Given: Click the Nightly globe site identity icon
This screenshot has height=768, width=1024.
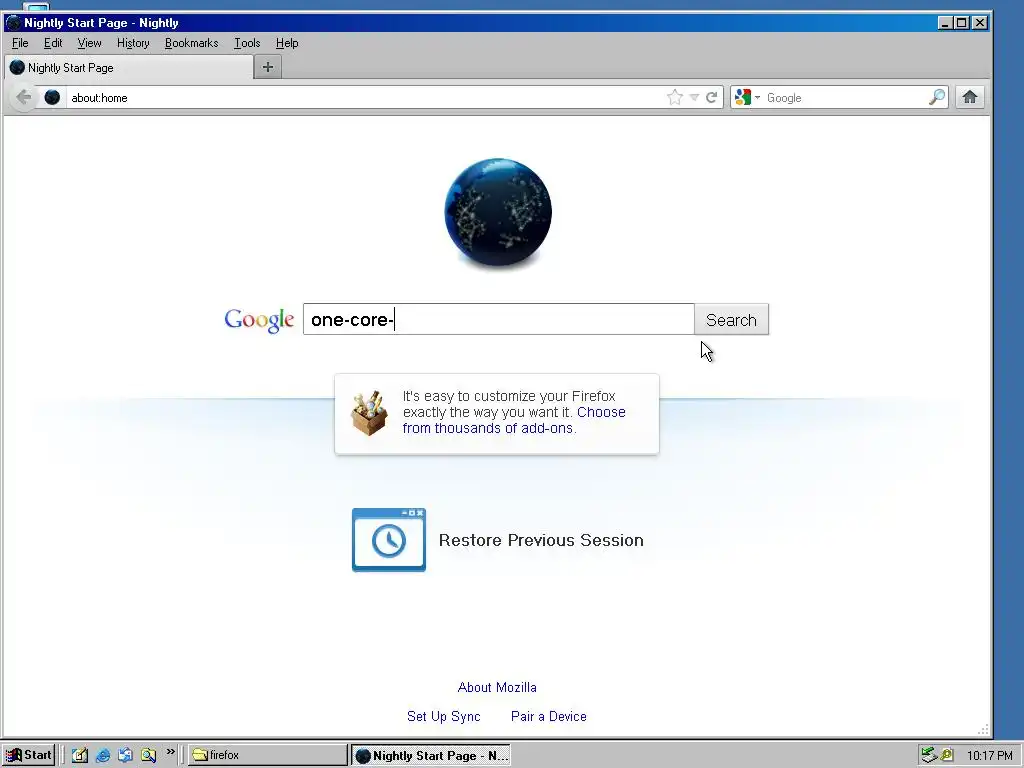Looking at the screenshot, I should pos(52,97).
